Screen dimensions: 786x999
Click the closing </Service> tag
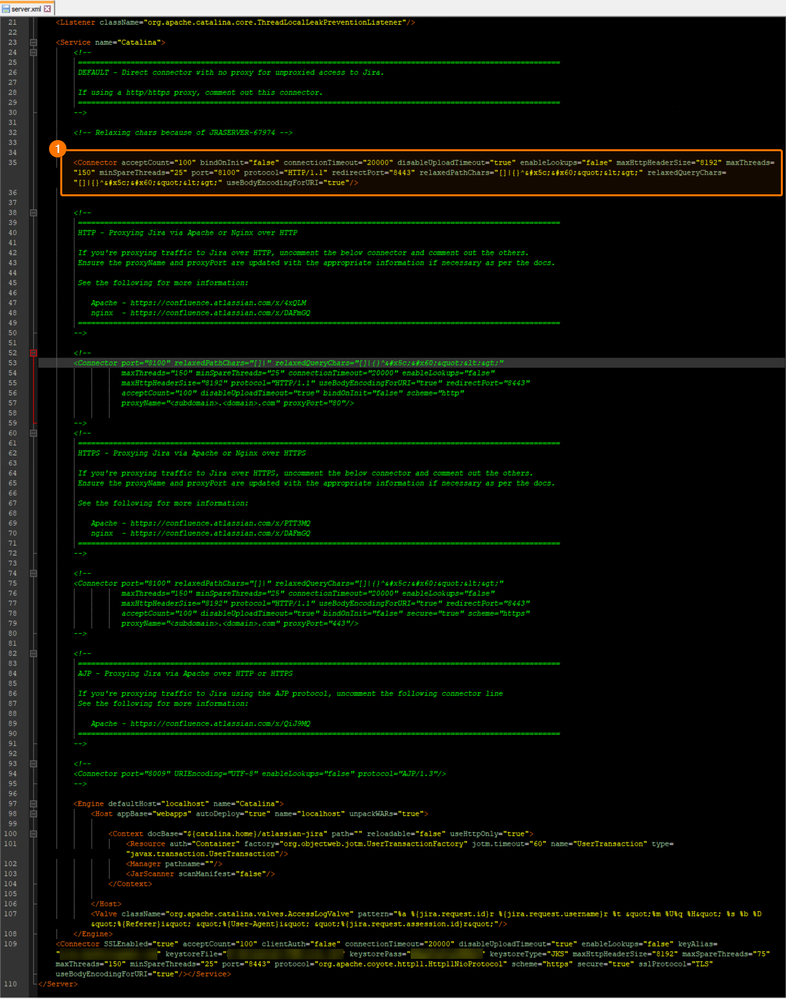tap(209, 974)
